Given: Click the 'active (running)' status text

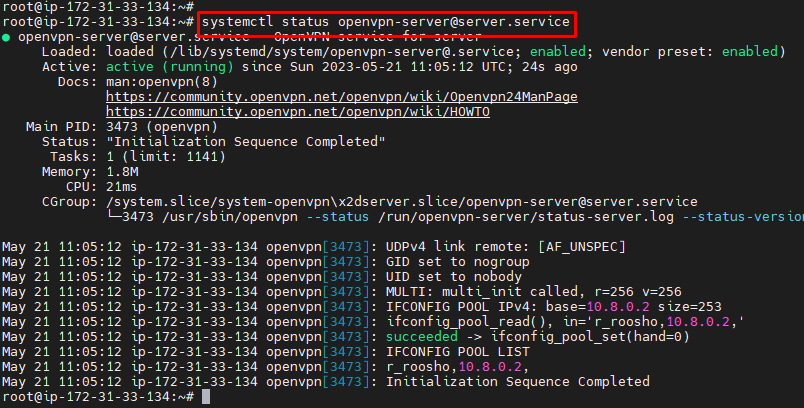Looking at the screenshot, I should [170, 67].
